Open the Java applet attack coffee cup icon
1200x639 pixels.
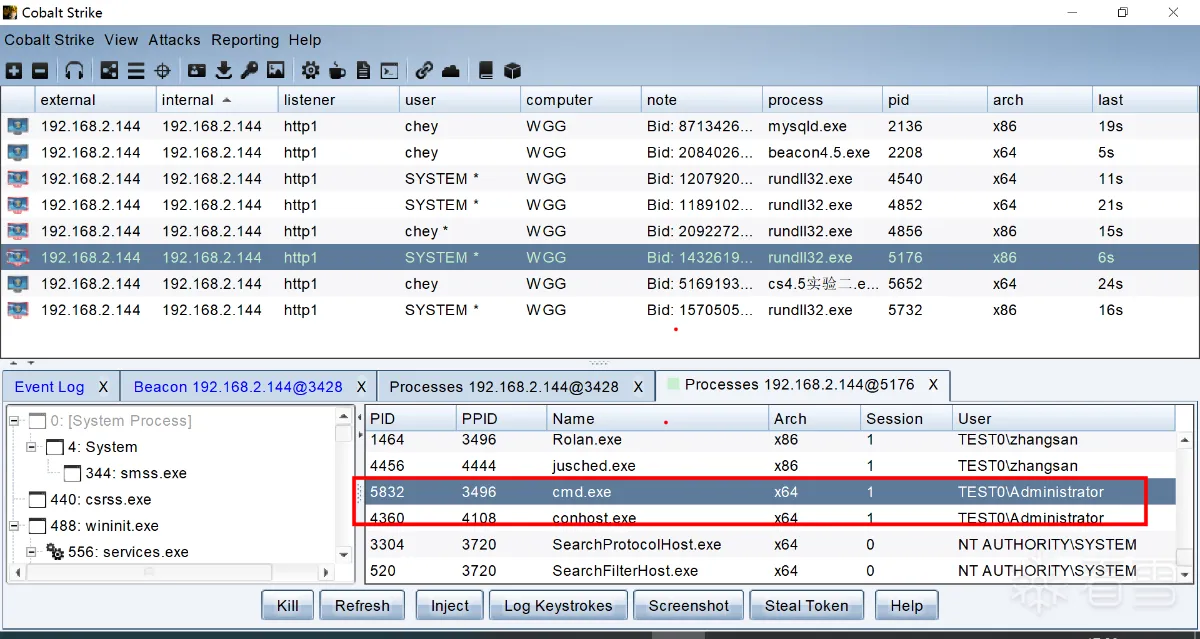click(338, 71)
